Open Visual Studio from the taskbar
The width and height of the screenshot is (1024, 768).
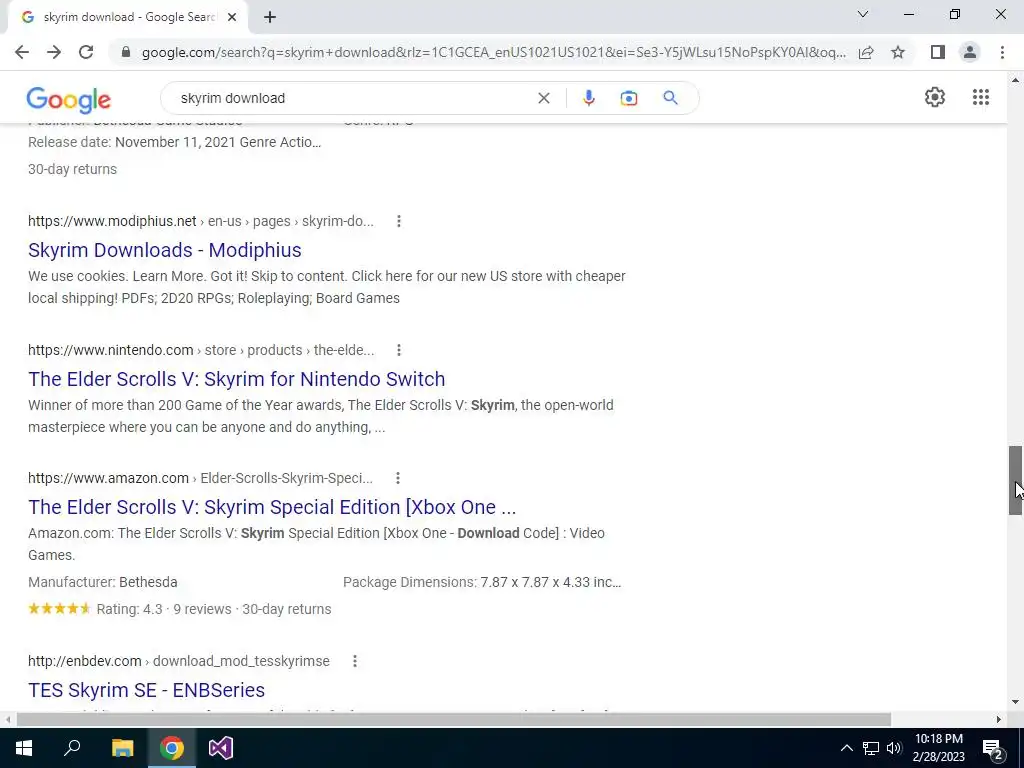[221, 748]
